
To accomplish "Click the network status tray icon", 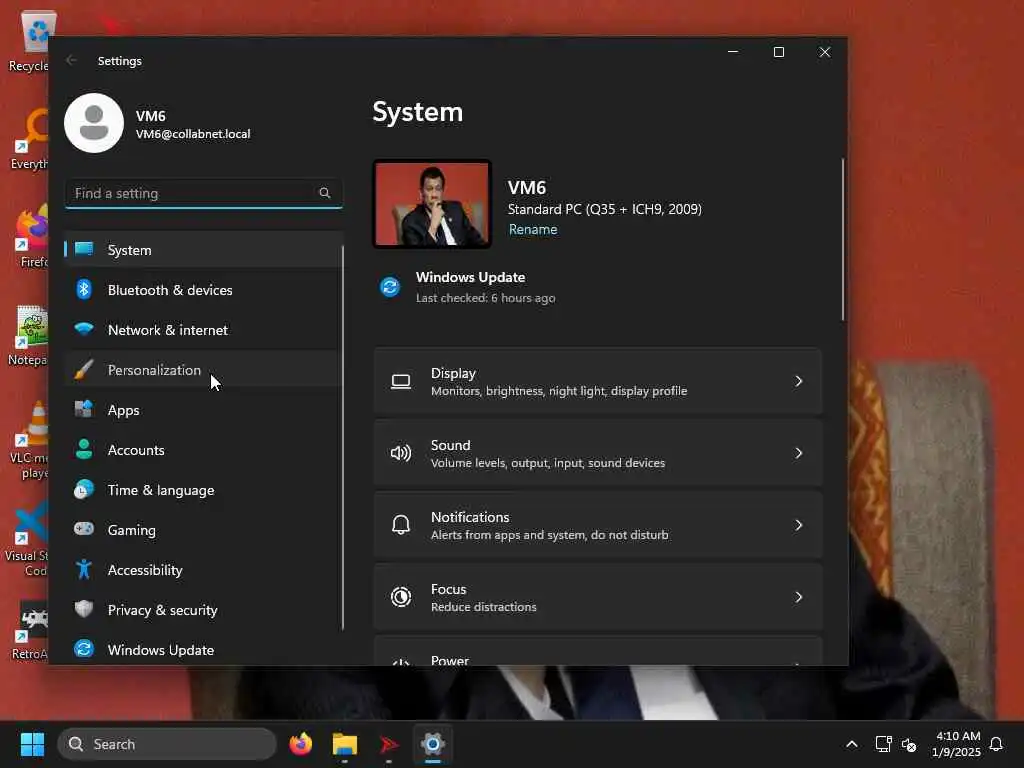I will (883, 744).
